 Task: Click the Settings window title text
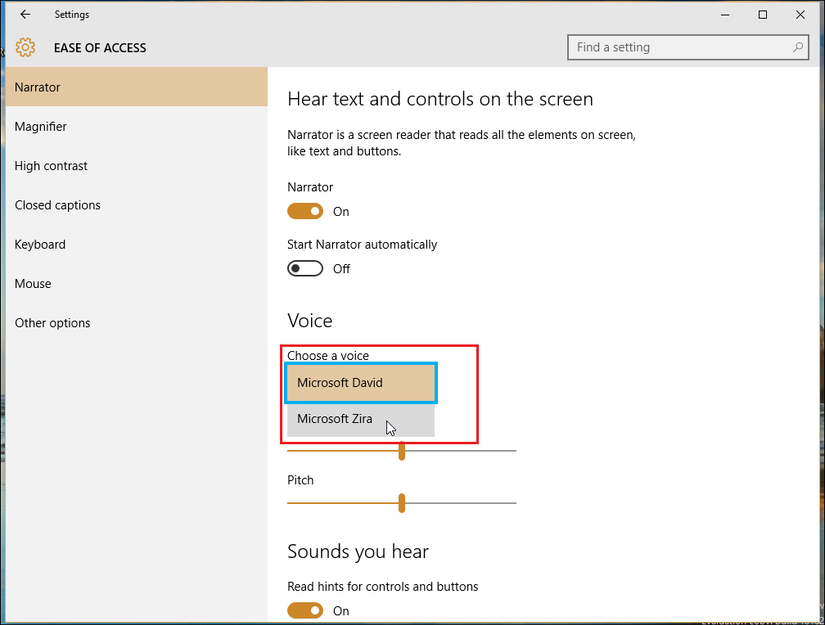pos(71,14)
